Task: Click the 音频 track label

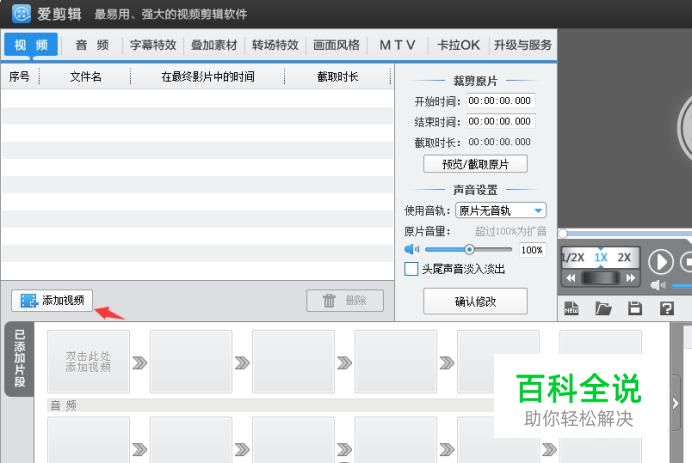Action: (x=64, y=405)
